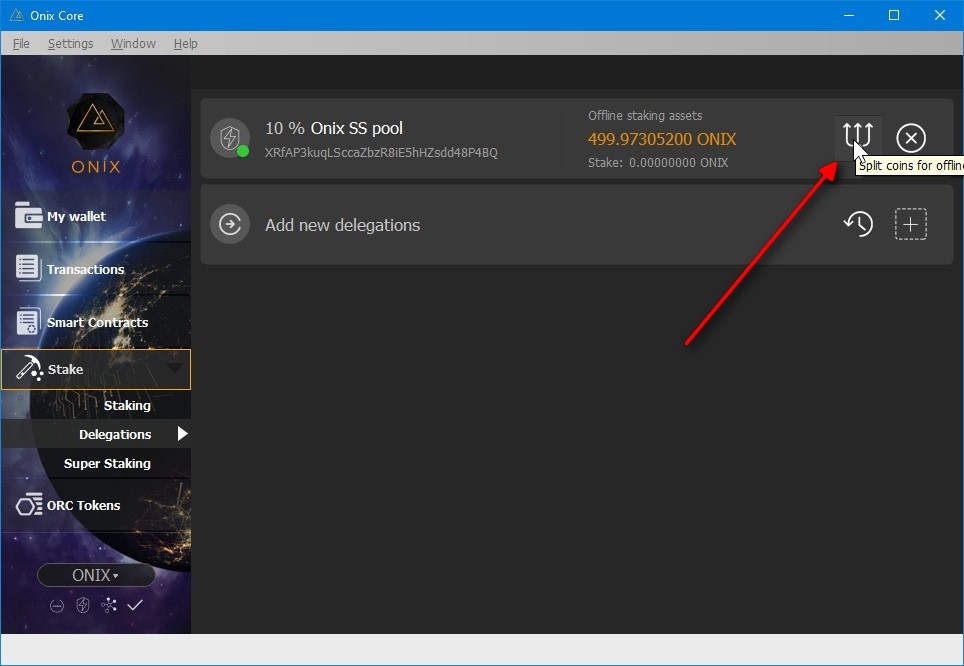Click the delegation history clock icon
Image resolution: width=964 pixels, height=666 pixels.
coord(858,224)
